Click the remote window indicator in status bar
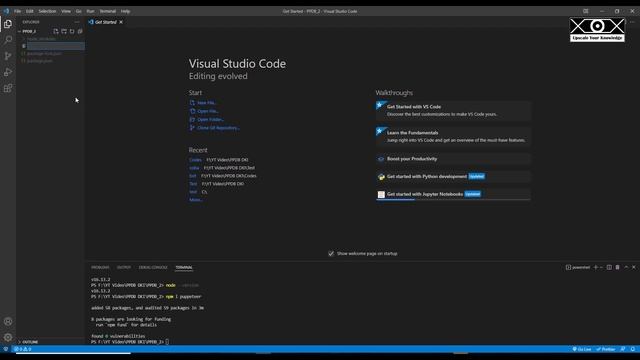 (6, 349)
